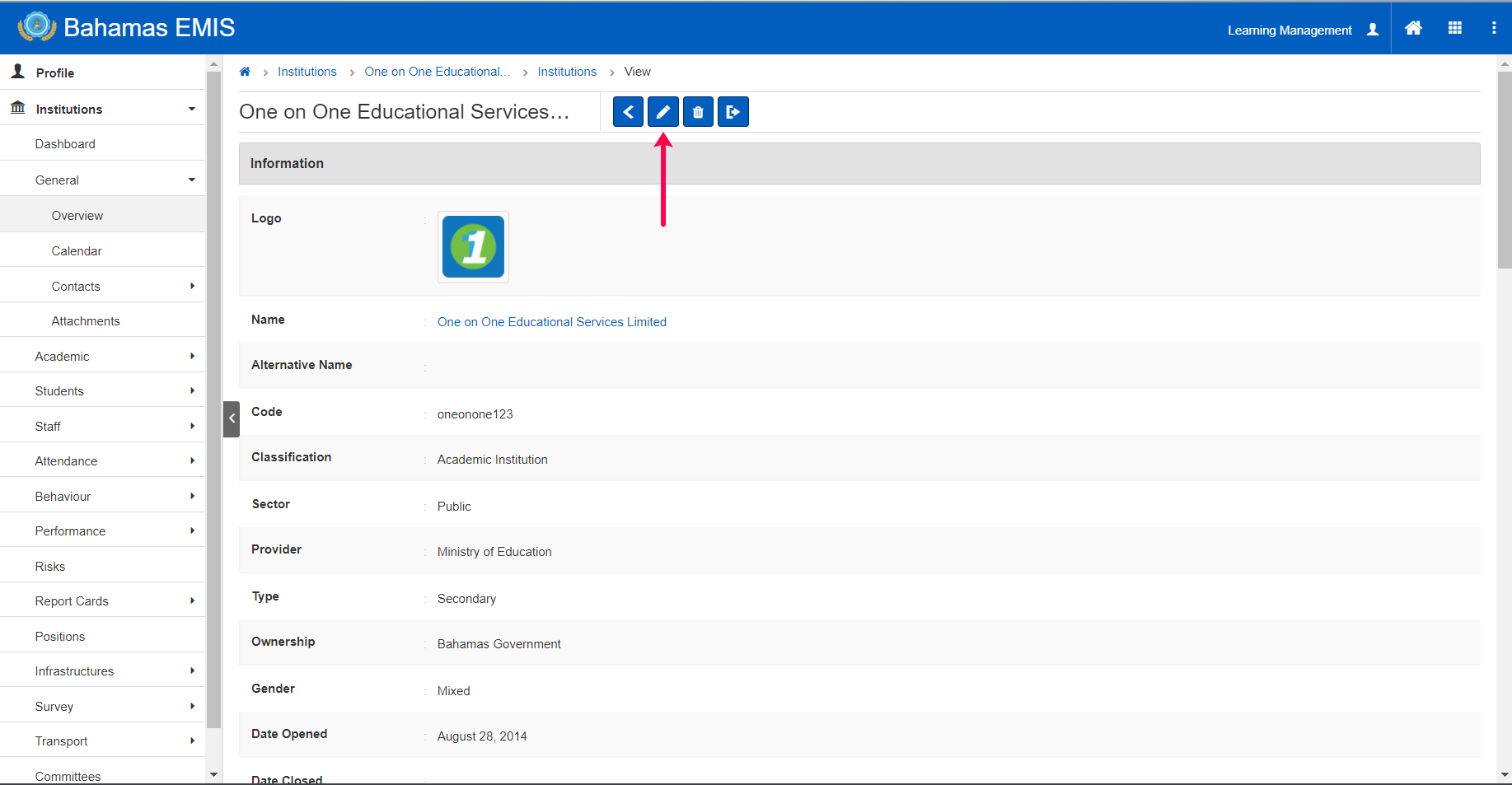
Task: Collapse the General submenu
Action: pyautogui.click(x=192, y=180)
